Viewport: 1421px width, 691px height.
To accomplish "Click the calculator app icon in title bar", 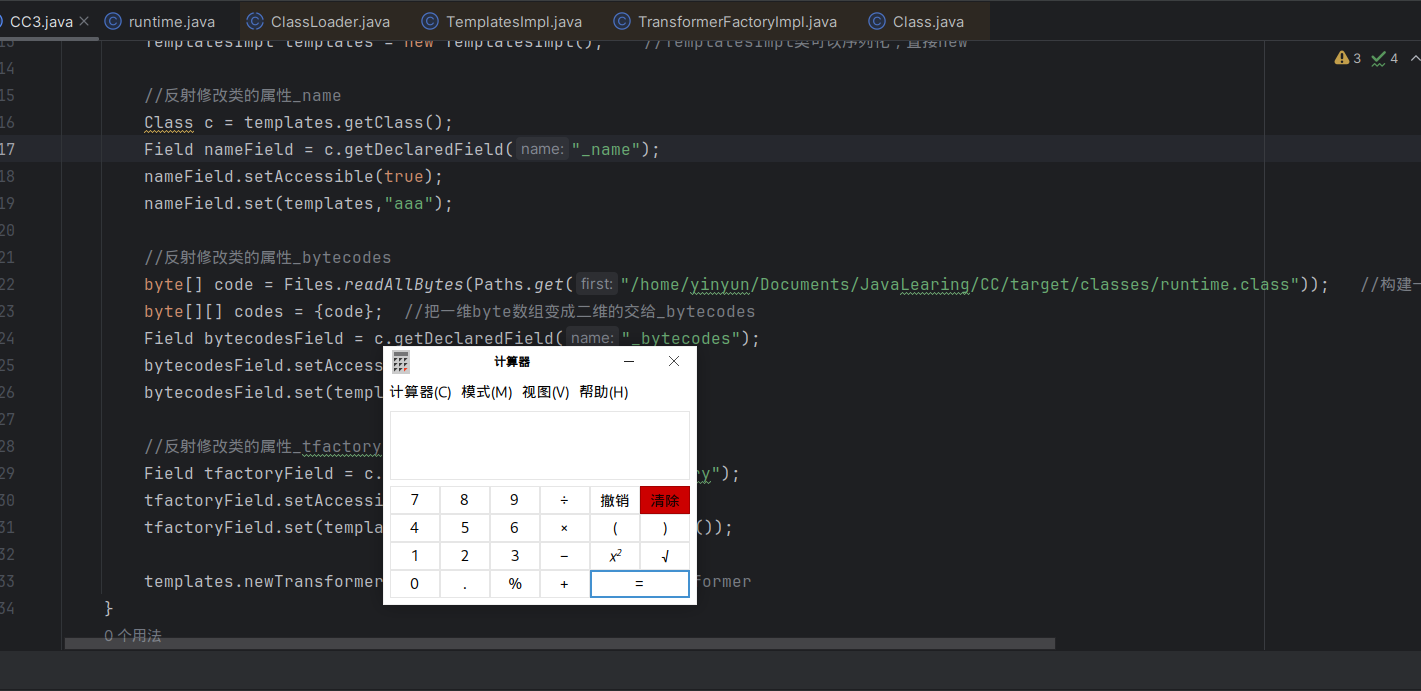I will click(401, 362).
